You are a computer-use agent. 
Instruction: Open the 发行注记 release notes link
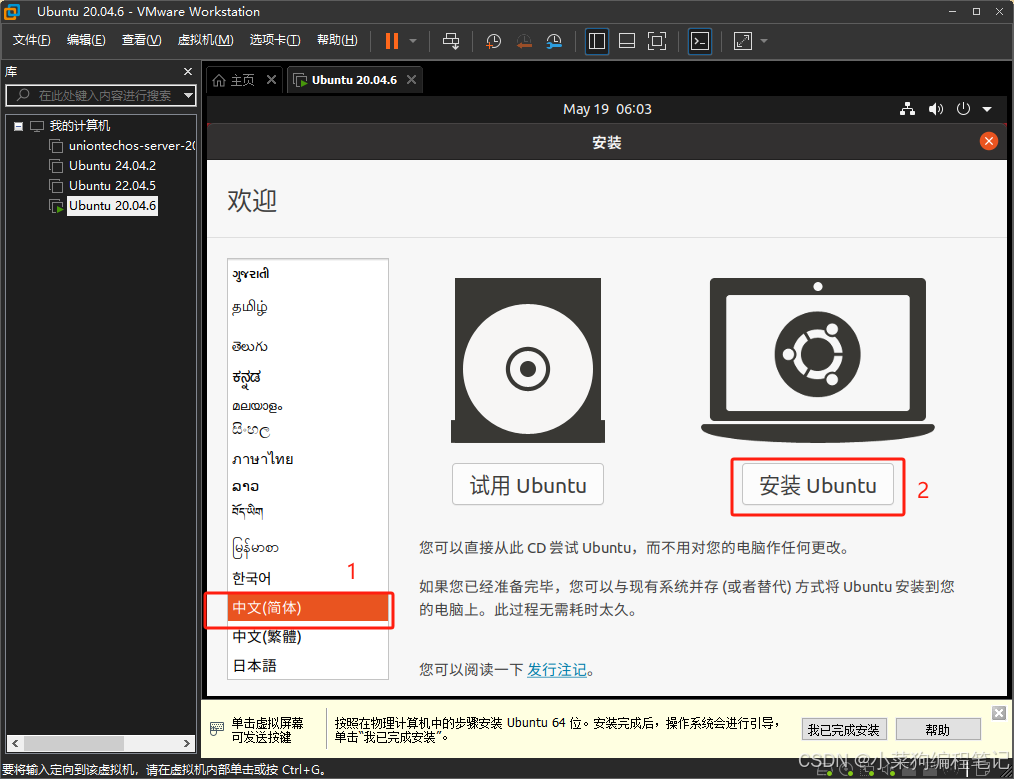point(556,670)
